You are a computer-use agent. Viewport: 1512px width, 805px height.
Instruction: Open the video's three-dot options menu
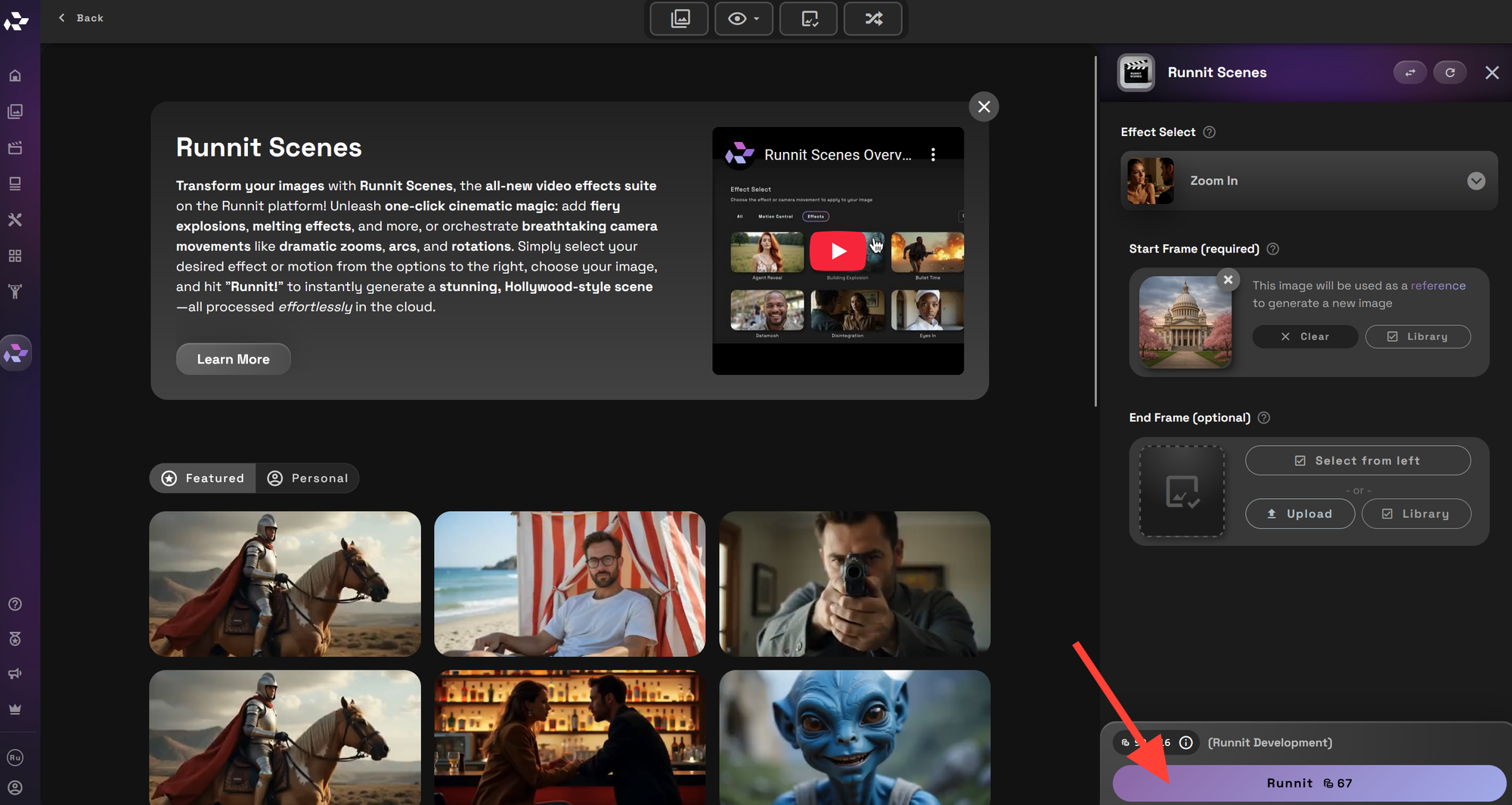(934, 154)
